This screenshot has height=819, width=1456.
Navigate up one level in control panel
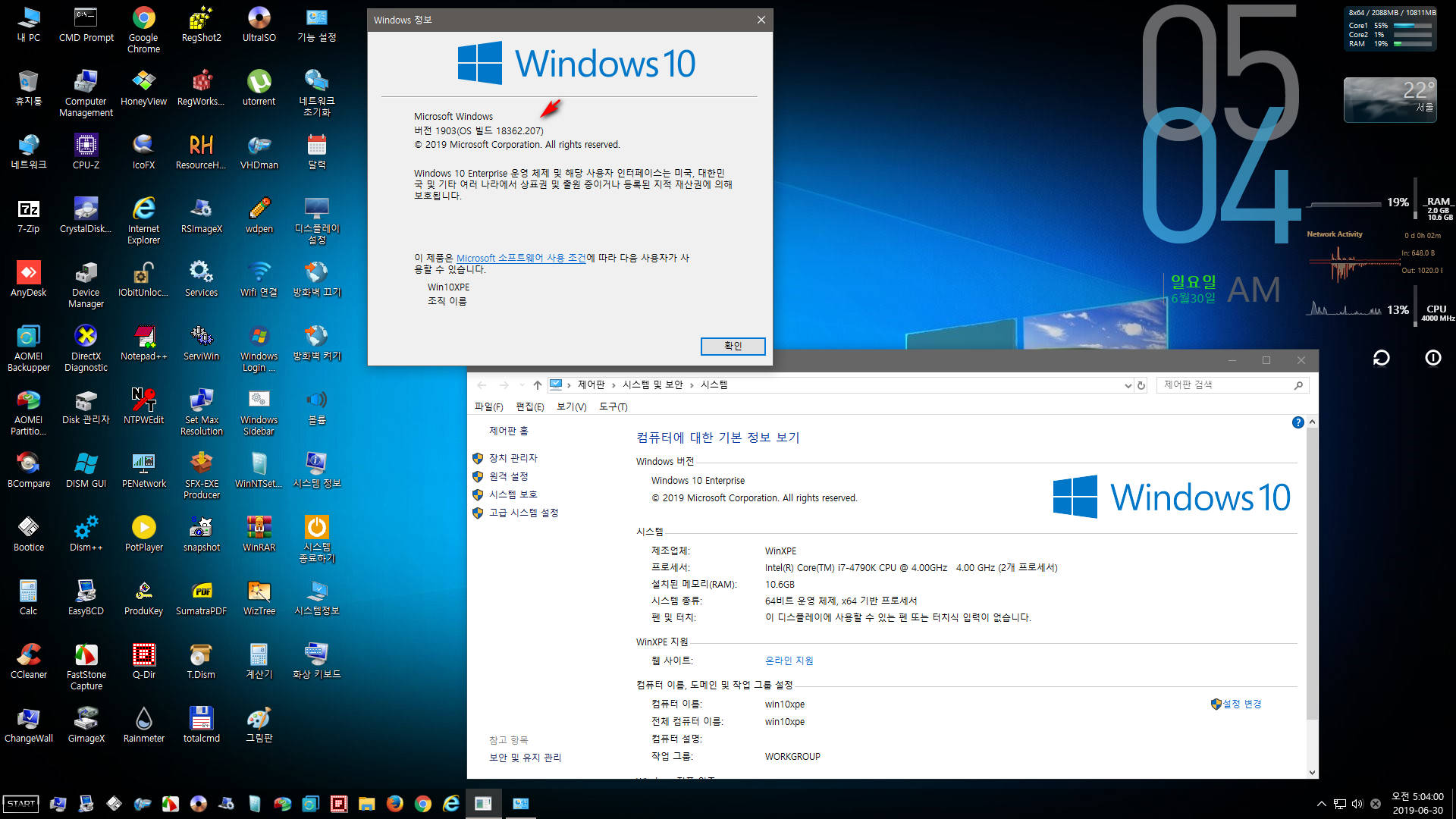tap(537, 385)
